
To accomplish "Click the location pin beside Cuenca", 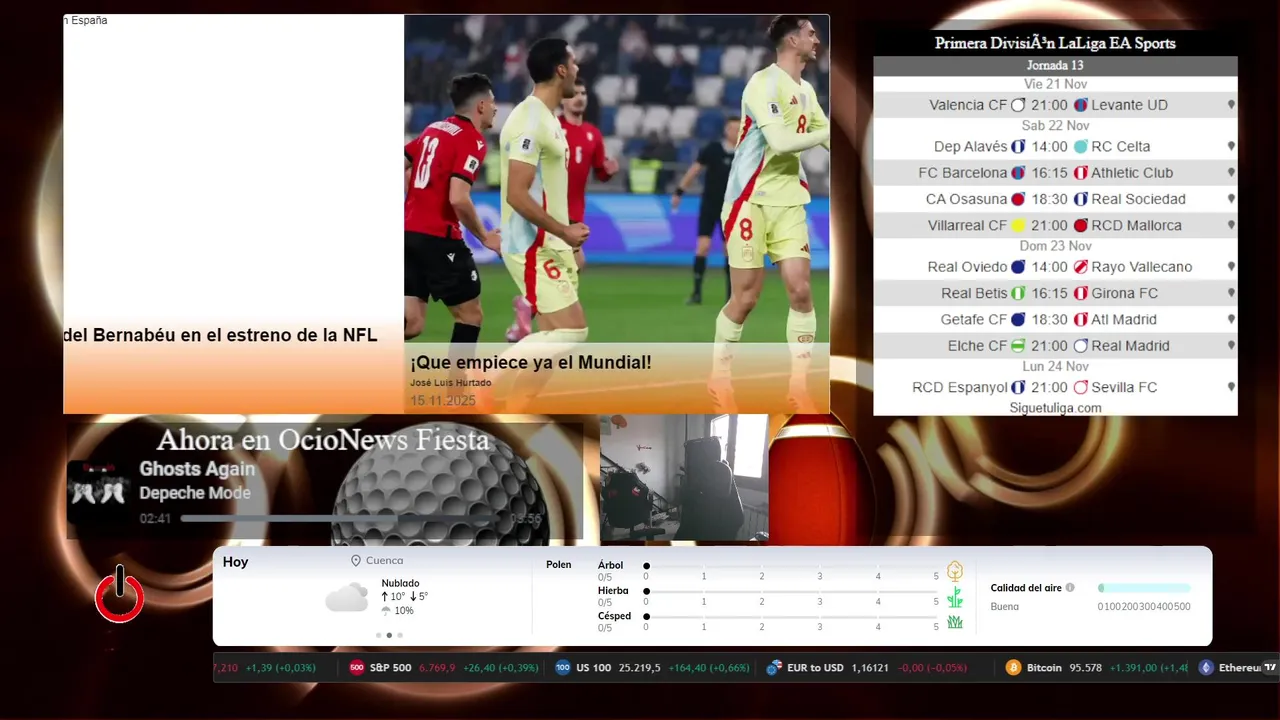I will 355,561.
